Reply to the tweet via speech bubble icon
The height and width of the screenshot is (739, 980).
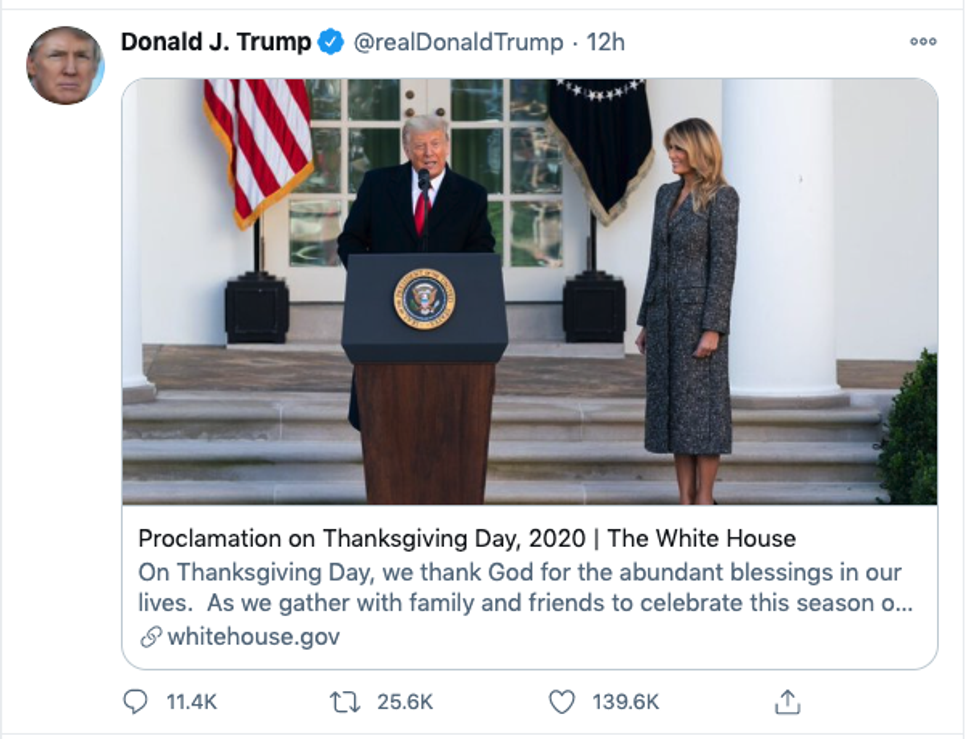(x=135, y=702)
